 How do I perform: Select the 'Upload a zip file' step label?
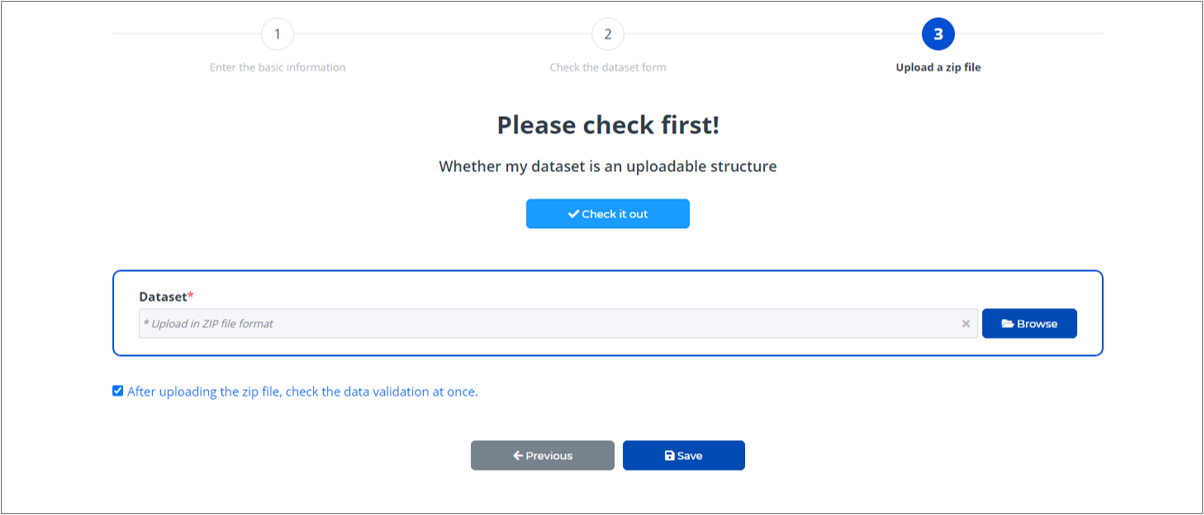click(938, 68)
